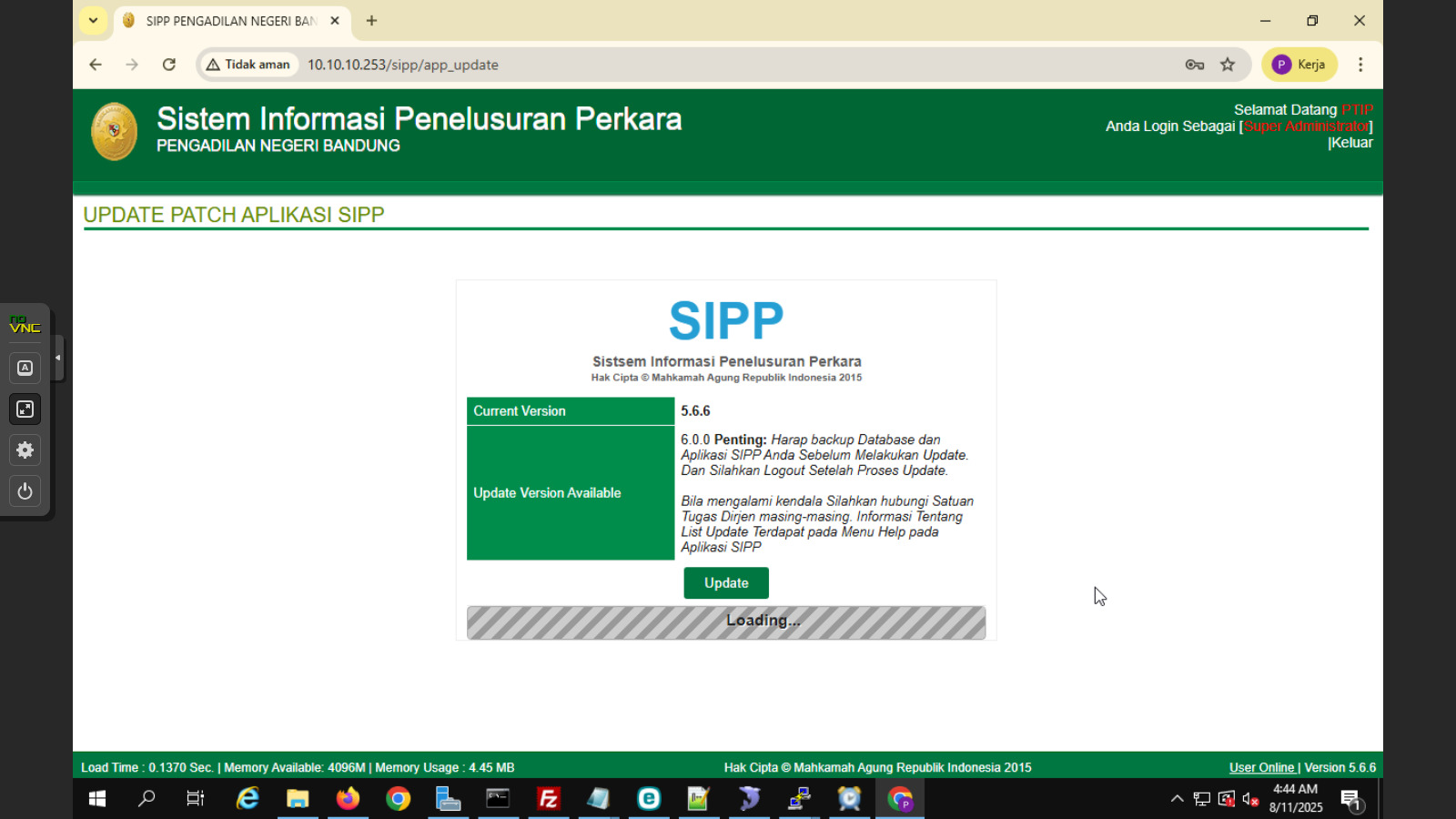Launch FileZilla from the taskbar
The image size is (1456, 819).
[x=548, y=799]
